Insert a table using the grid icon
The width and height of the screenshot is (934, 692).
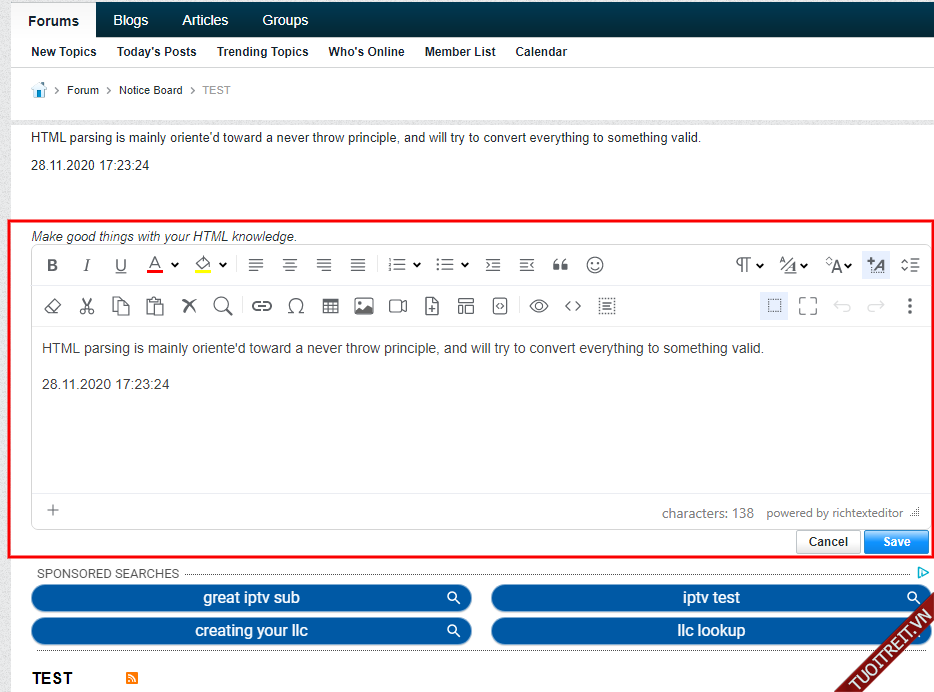click(x=330, y=306)
